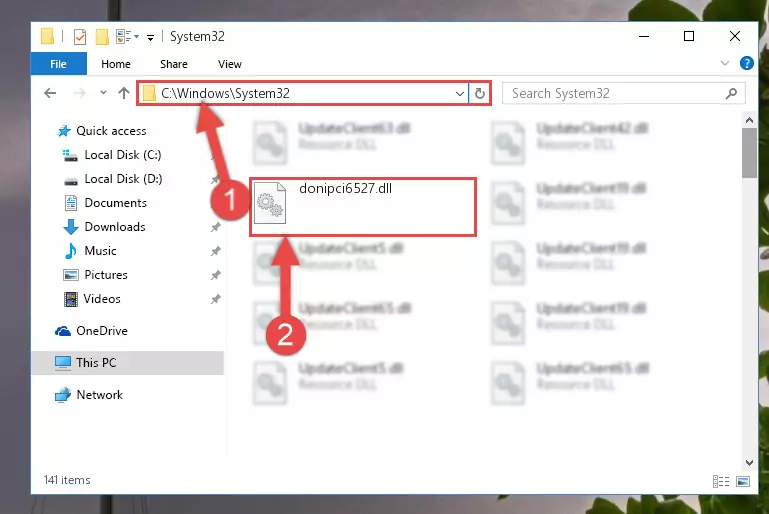The width and height of the screenshot is (769, 514).
Task: Switch to Details view layout icon
Action: (720, 482)
